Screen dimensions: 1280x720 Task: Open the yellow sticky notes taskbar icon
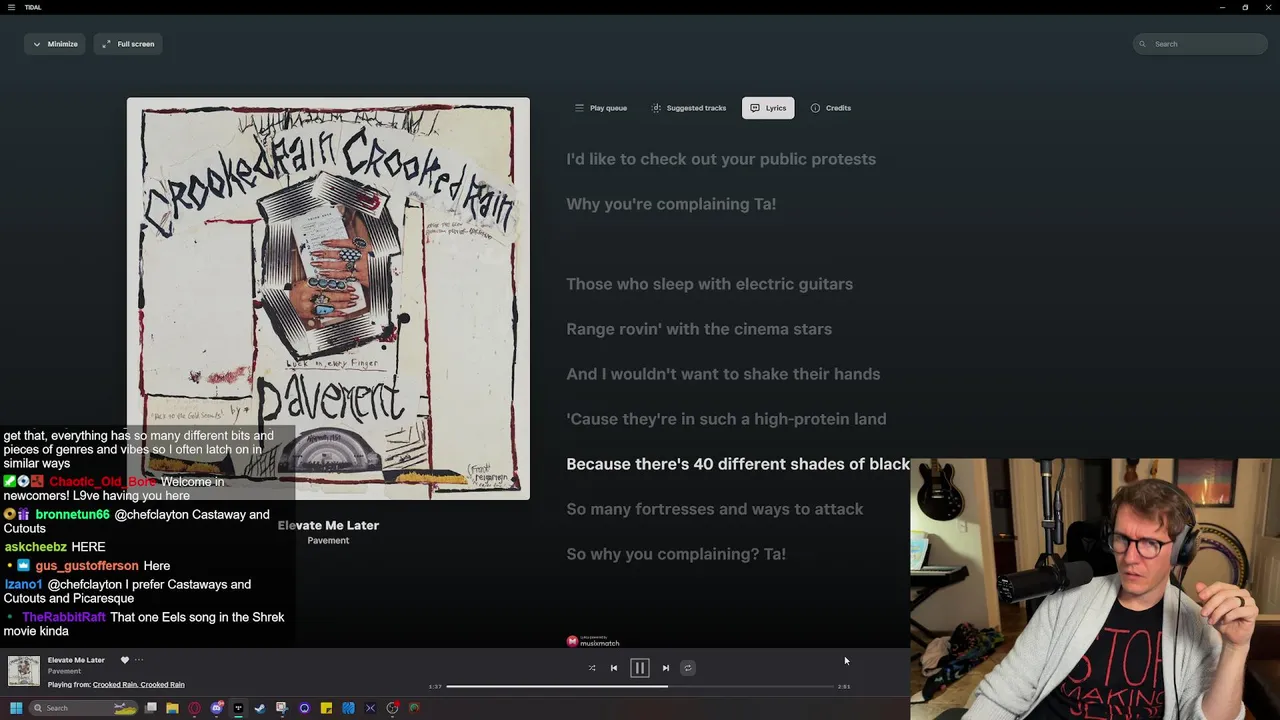click(x=326, y=708)
